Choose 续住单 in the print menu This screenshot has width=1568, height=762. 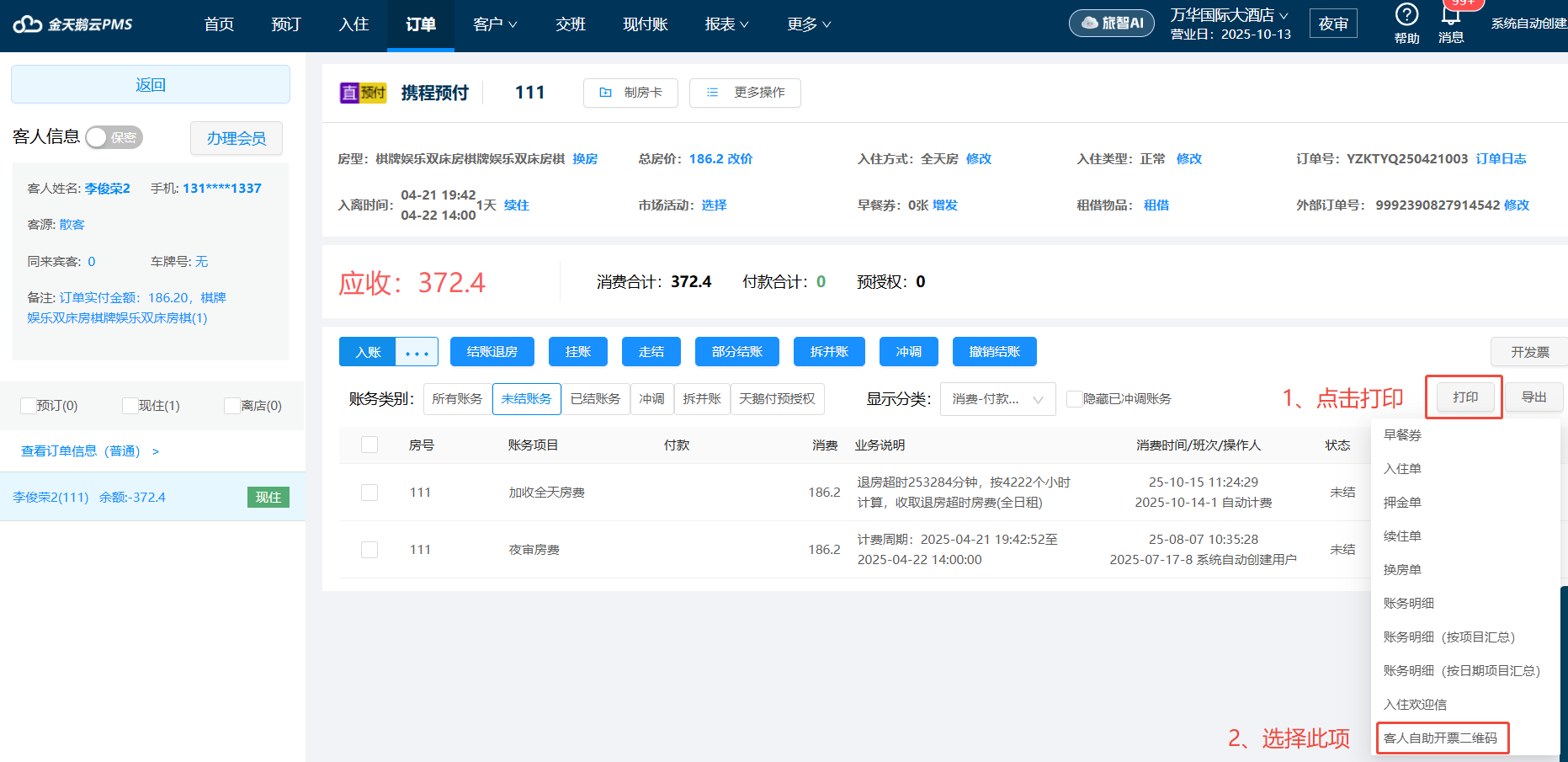click(x=1402, y=536)
